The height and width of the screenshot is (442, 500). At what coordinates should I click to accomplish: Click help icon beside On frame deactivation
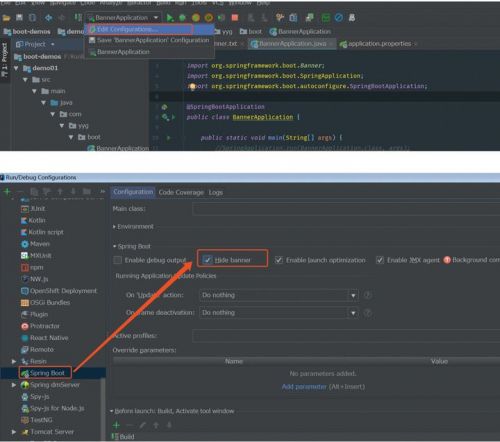367,313
